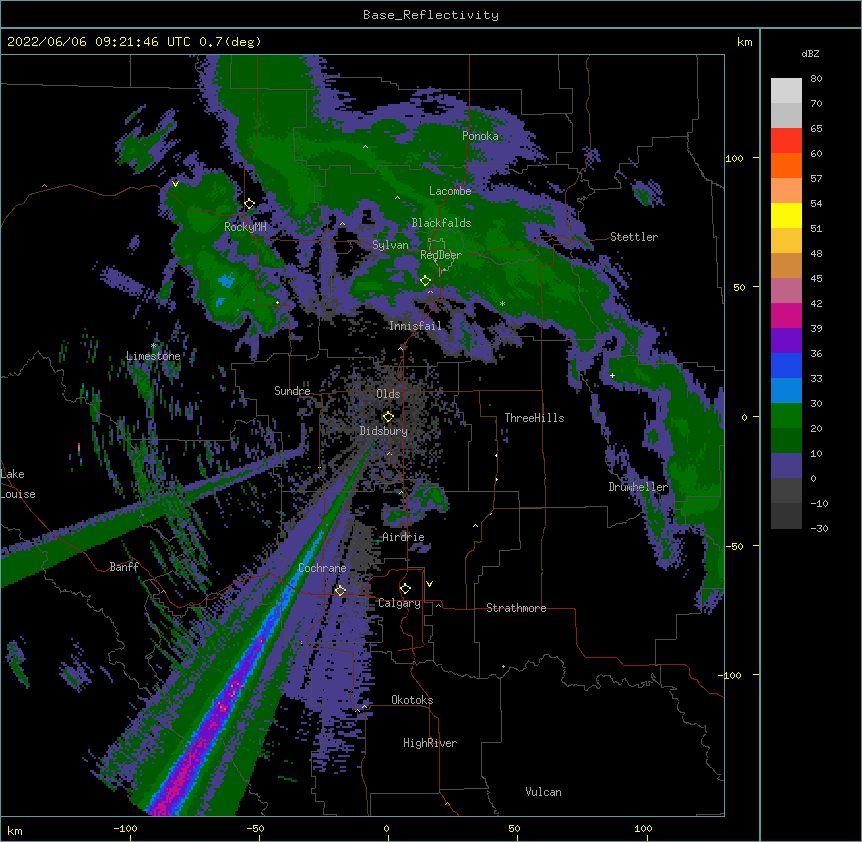Click the Okotoks town label
Viewport: 862px width, 842px height.
pyautogui.click(x=412, y=700)
